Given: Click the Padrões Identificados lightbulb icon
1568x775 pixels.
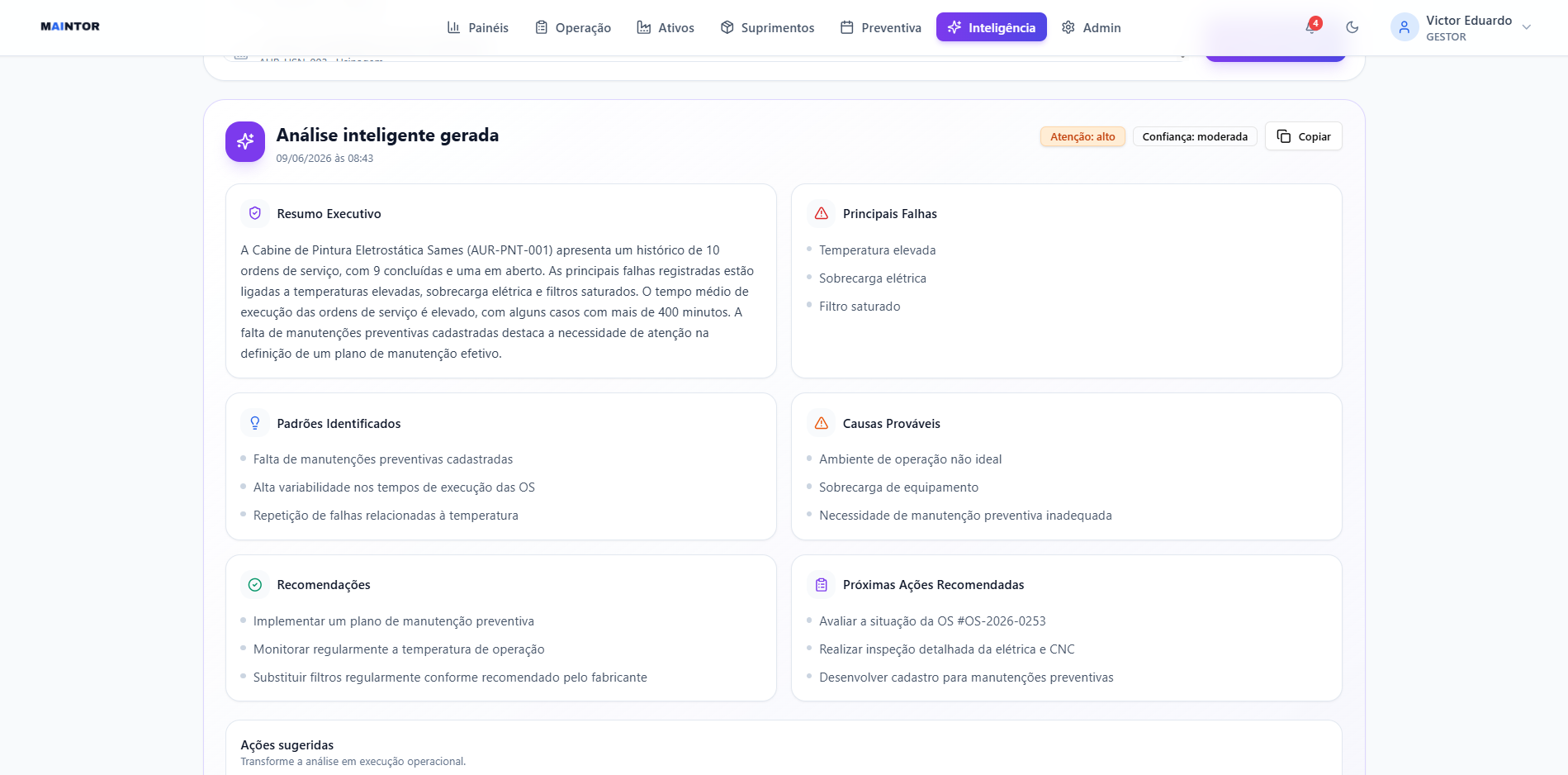Looking at the screenshot, I should click(255, 423).
